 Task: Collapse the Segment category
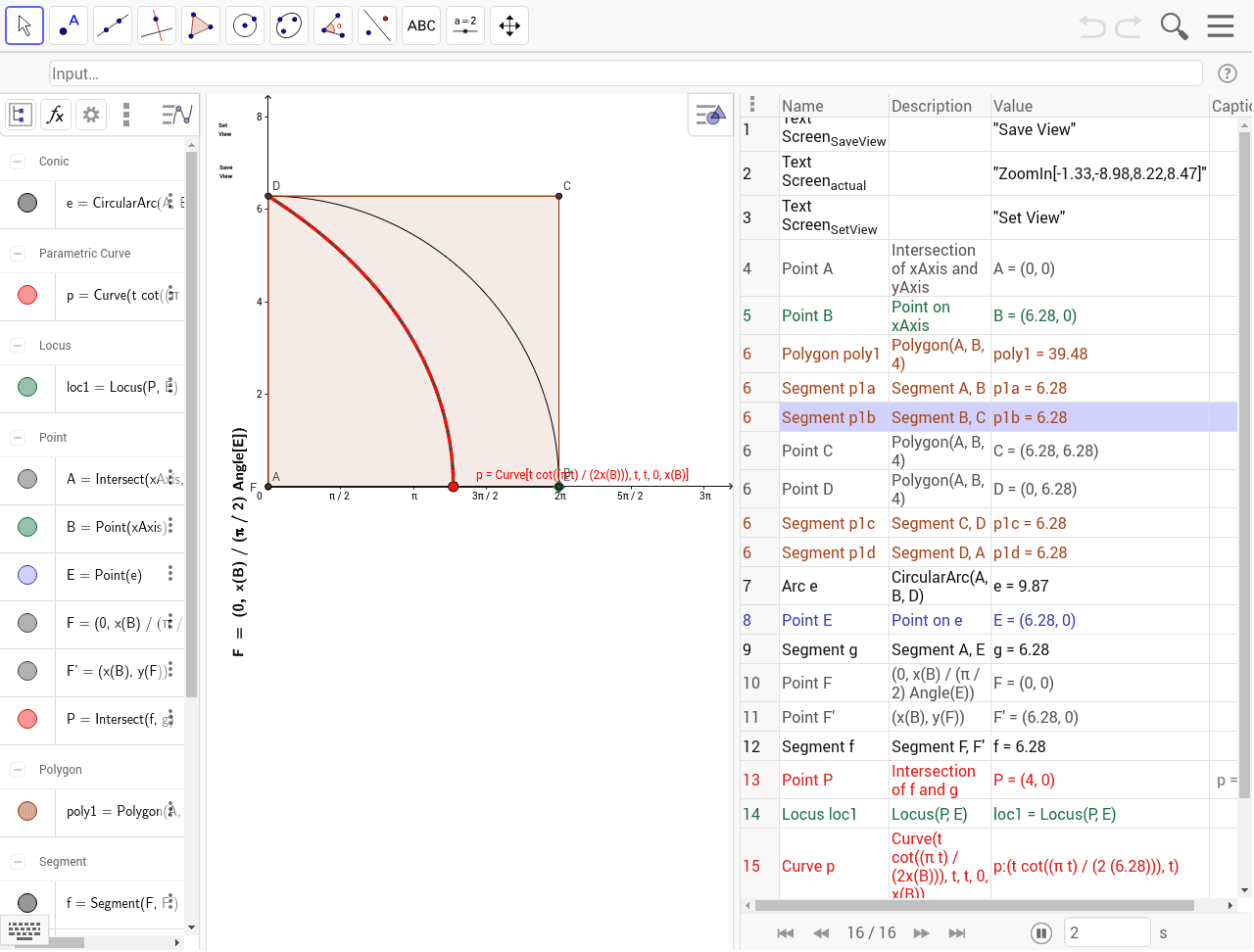(x=18, y=862)
